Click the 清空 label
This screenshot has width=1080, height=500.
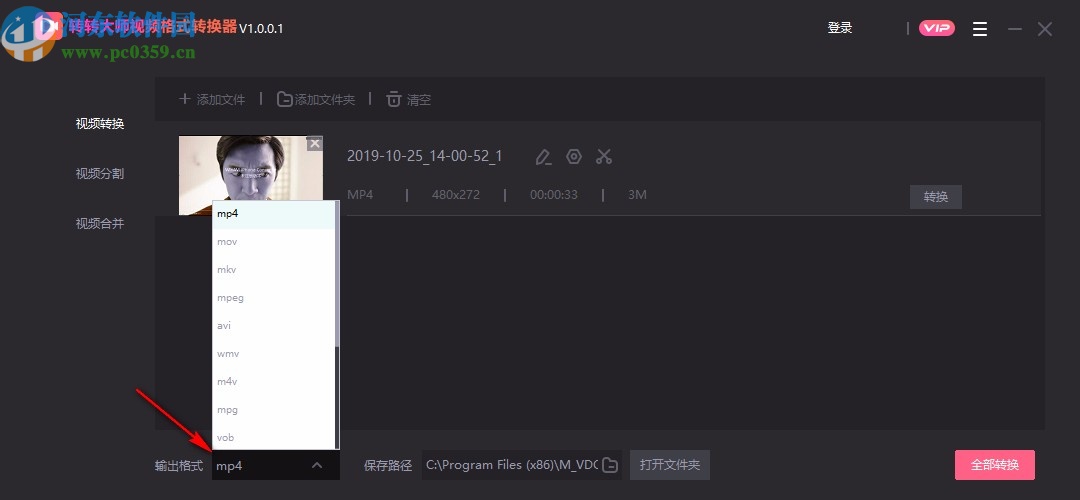point(419,100)
